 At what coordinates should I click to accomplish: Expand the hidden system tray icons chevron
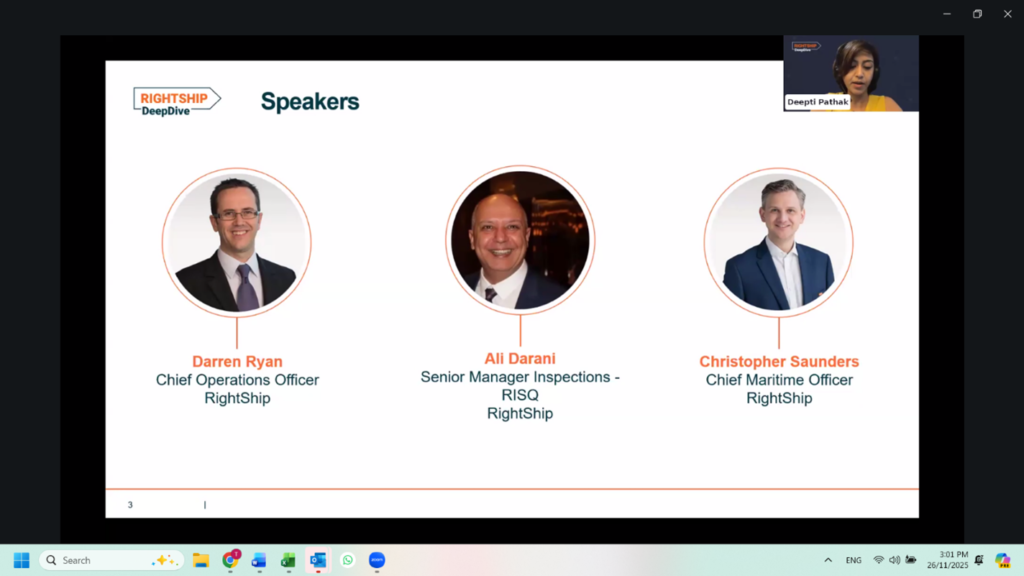828,560
